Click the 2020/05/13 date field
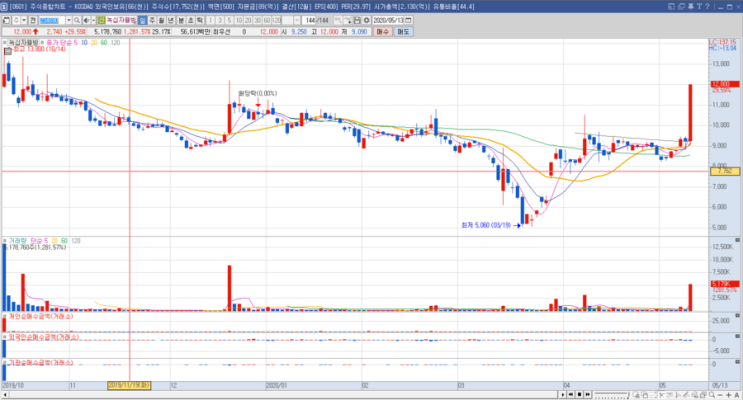The height and width of the screenshot is (400, 743). tap(389, 20)
